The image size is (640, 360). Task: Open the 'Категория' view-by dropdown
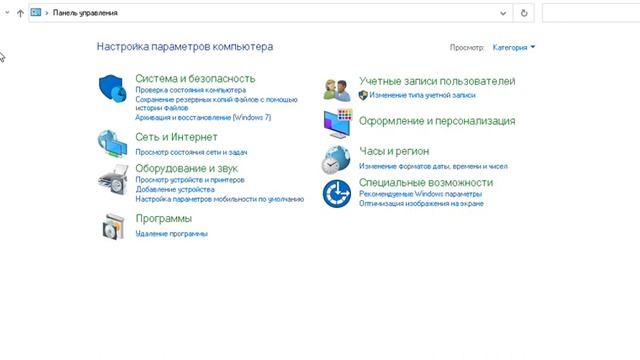[x=513, y=47]
